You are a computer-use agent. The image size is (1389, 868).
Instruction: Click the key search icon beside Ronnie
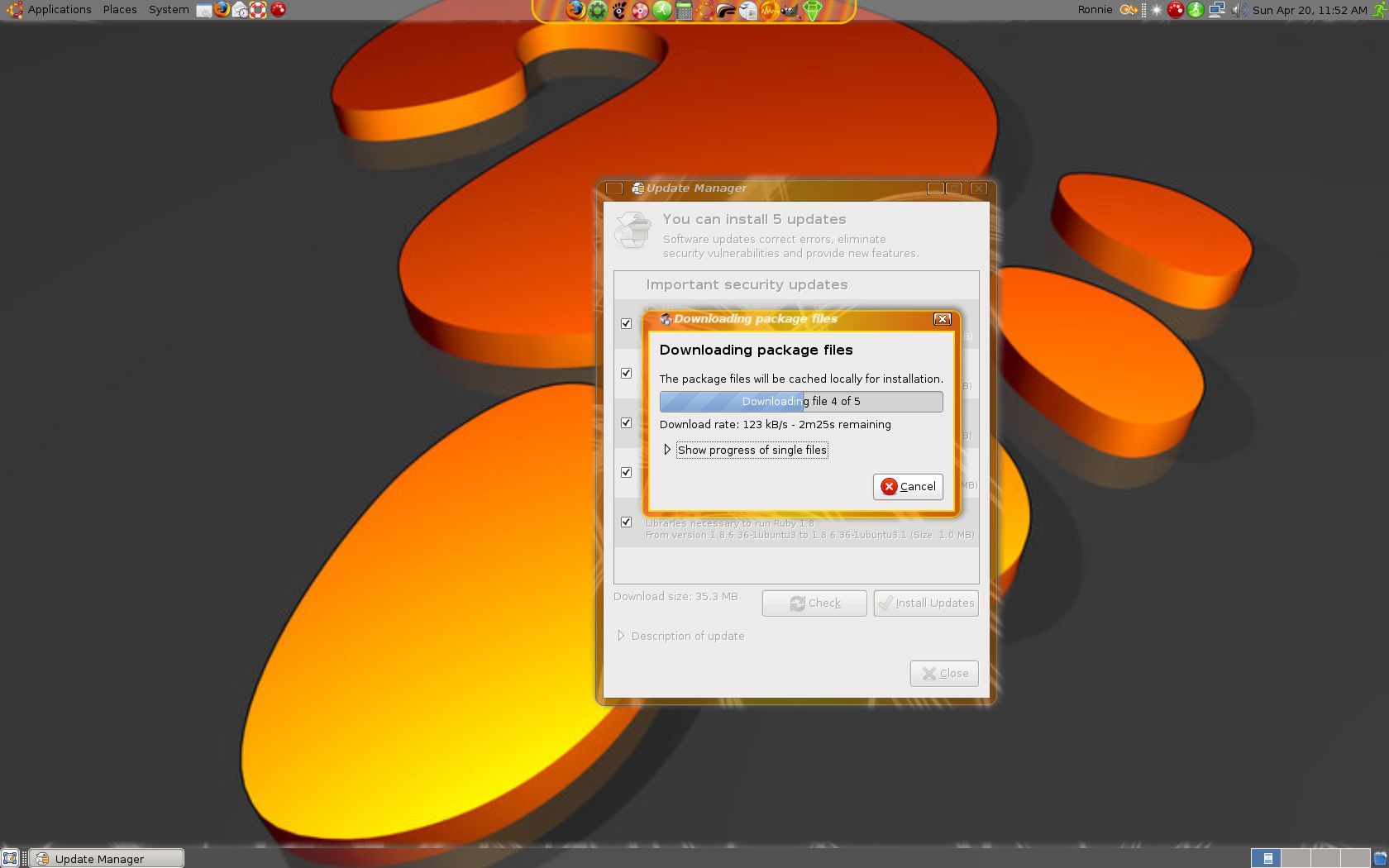coord(1129,10)
